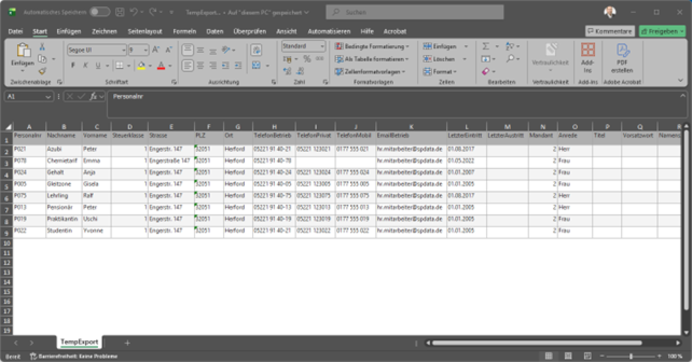Click the decrease font size icon
692x362 pixels.
click(x=169, y=50)
